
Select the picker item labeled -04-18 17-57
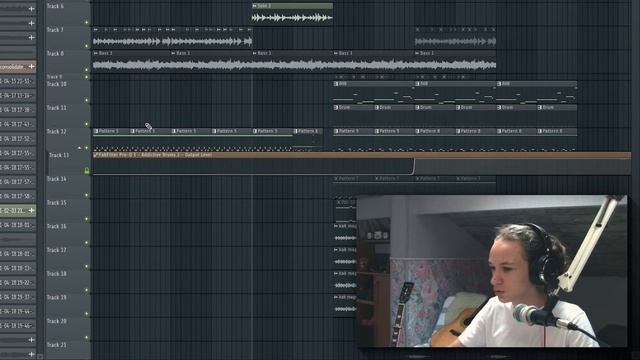coord(18,182)
